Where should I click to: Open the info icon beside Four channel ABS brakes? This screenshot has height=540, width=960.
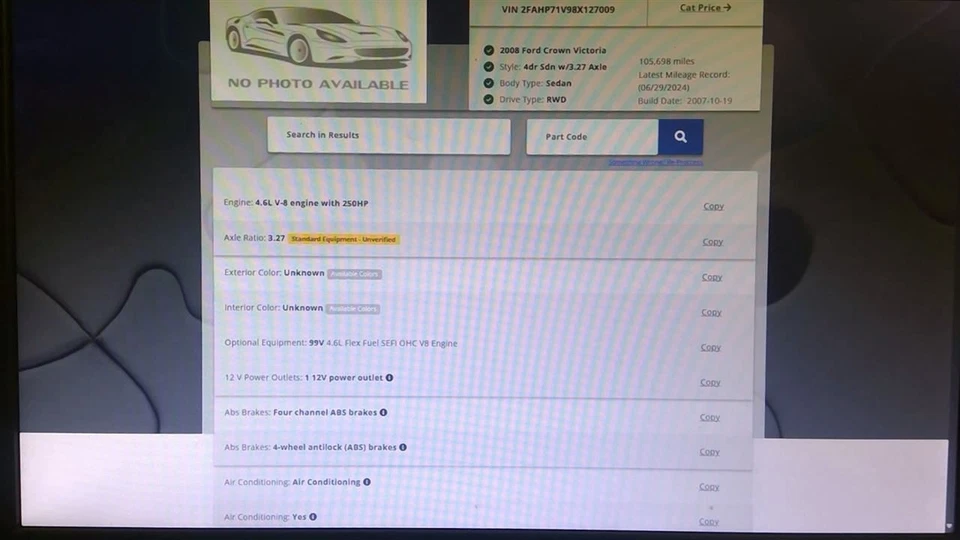pyautogui.click(x=383, y=413)
